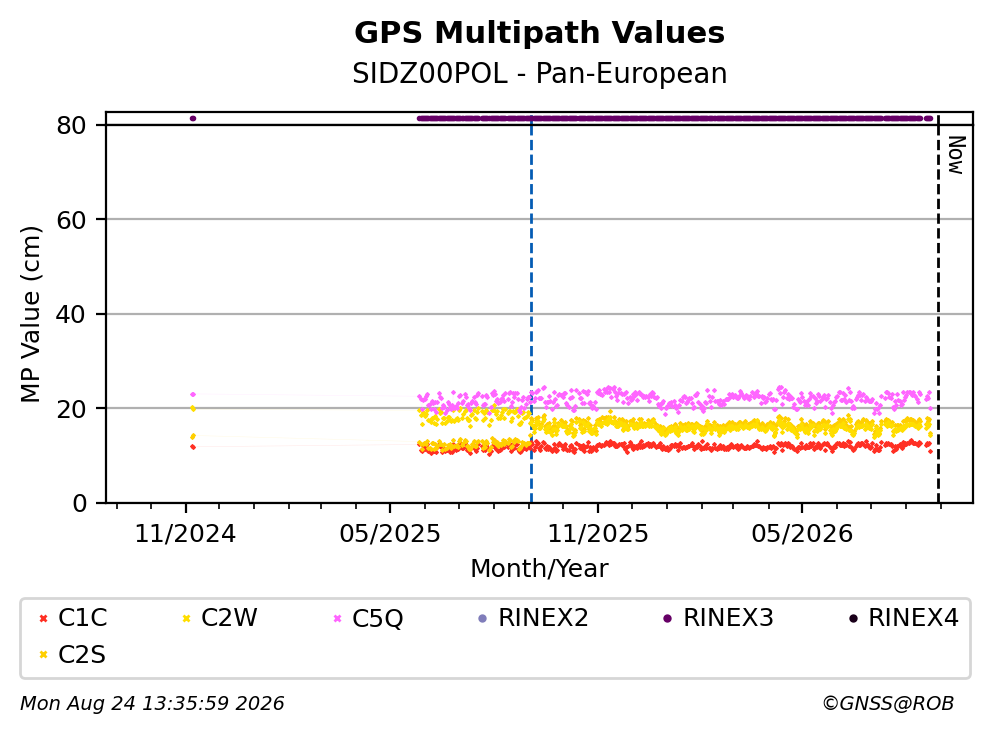Click the orange C2S legend marker
Screen dimensions: 993x734
tap(43, 655)
